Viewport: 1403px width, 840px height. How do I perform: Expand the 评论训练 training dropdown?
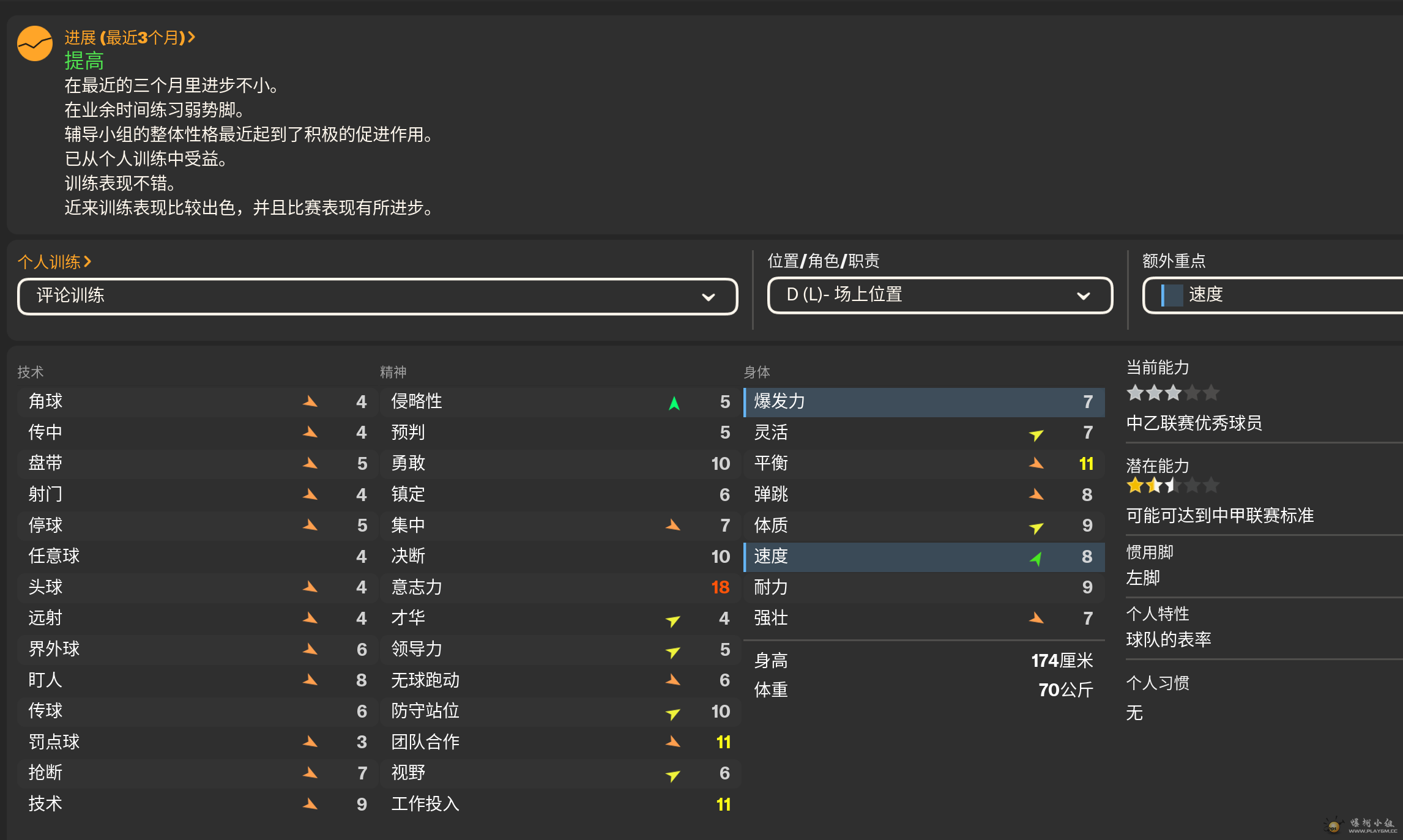pyautogui.click(x=378, y=296)
